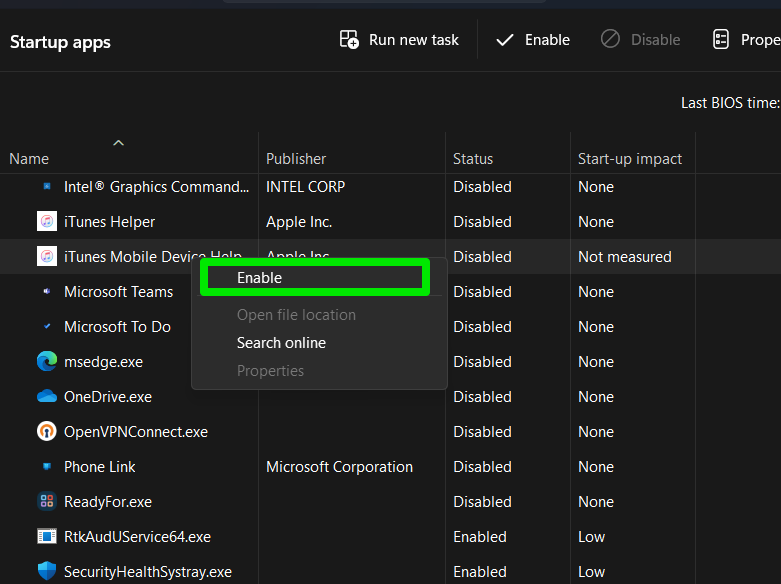Click the Properties icon in toolbar
This screenshot has width=781, height=584.
click(721, 39)
